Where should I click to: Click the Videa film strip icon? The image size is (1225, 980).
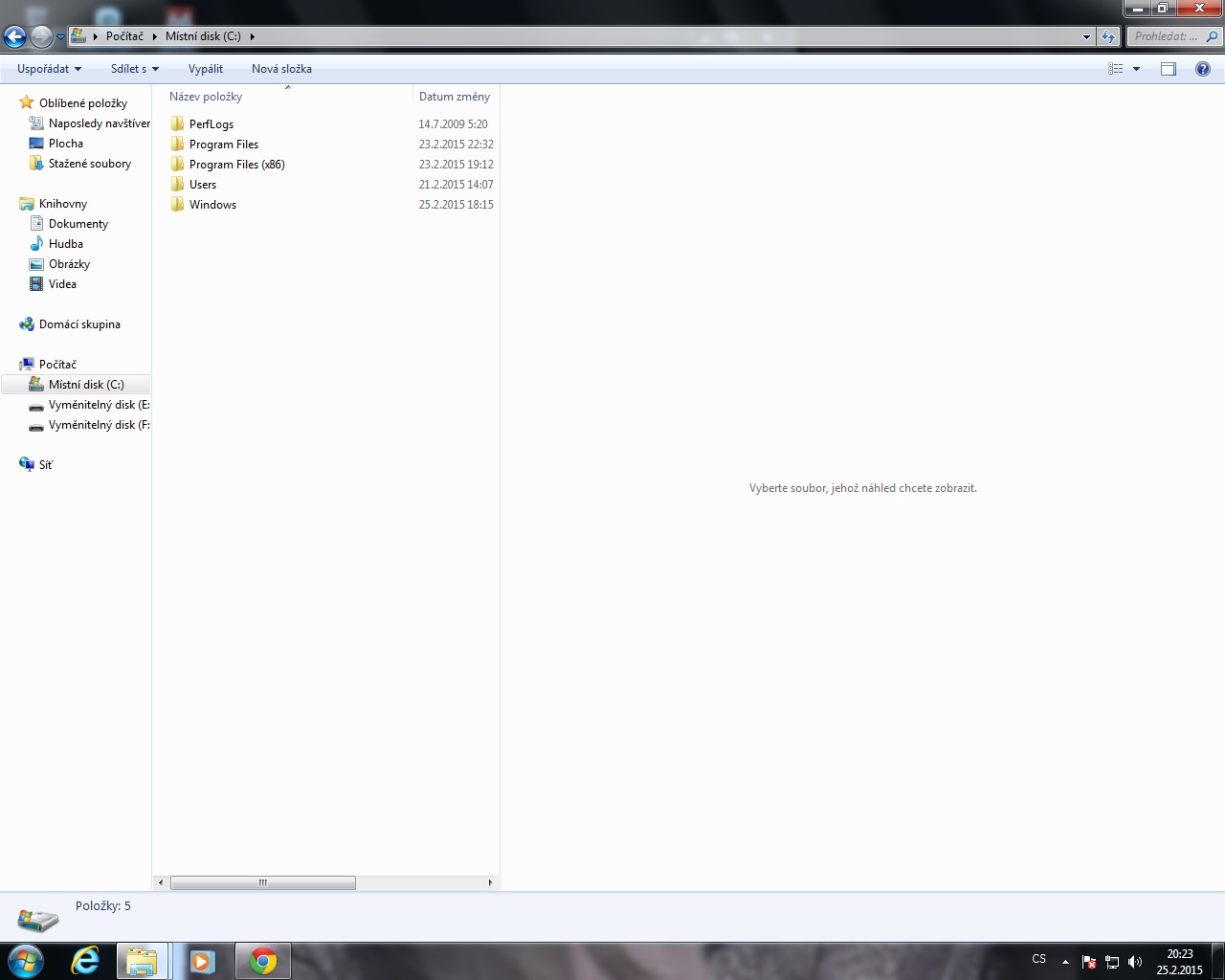36,284
